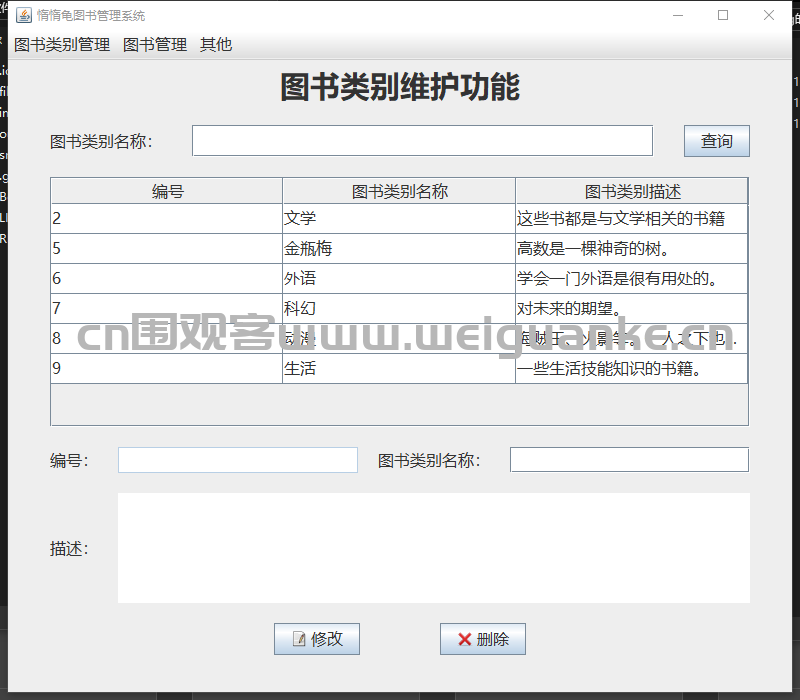Click inside the 描述 text area

[x=433, y=548]
